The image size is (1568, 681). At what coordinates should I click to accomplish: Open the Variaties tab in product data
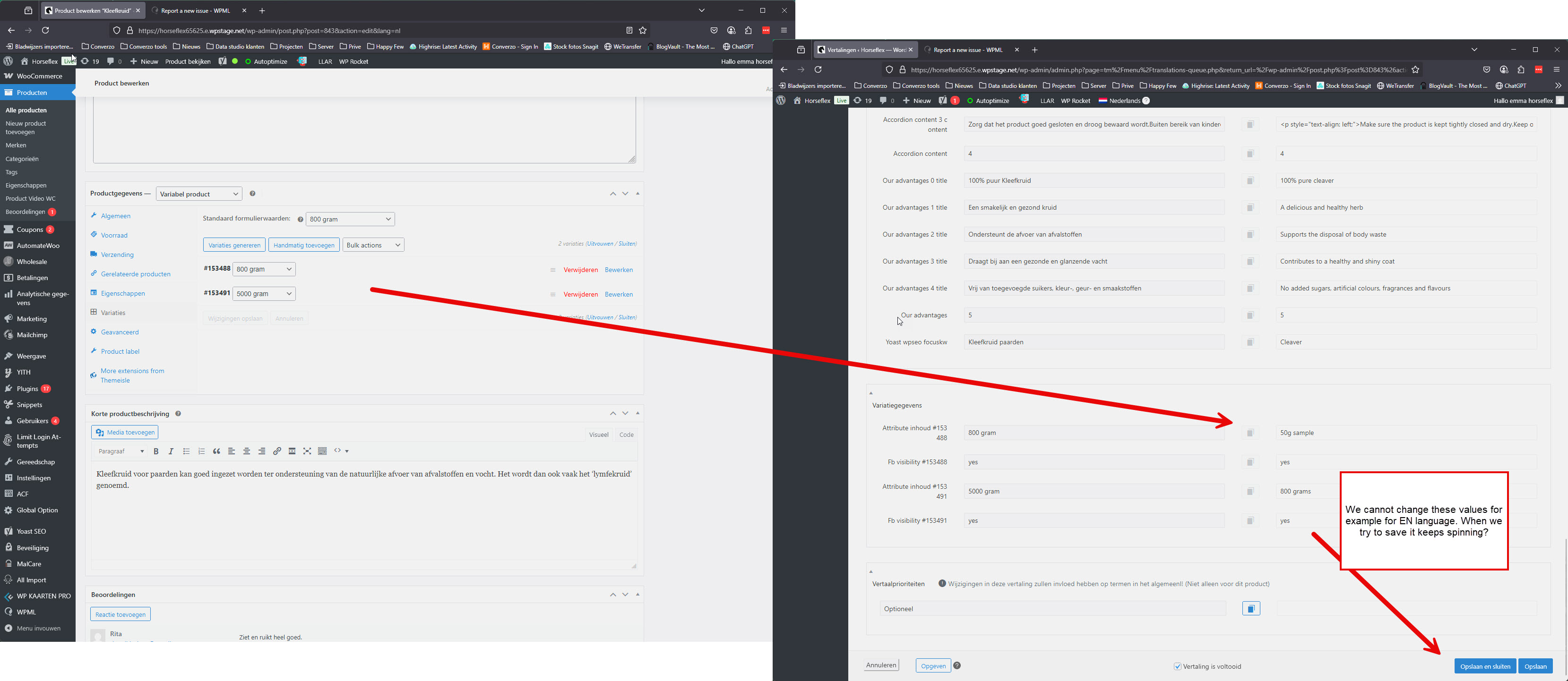pos(113,313)
